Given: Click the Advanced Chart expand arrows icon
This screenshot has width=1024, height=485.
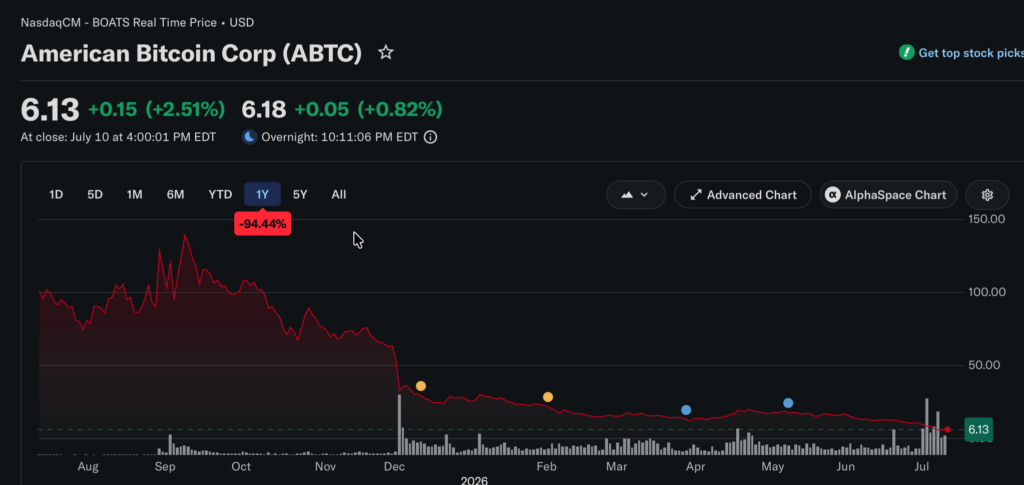Looking at the screenshot, I should 696,195.
